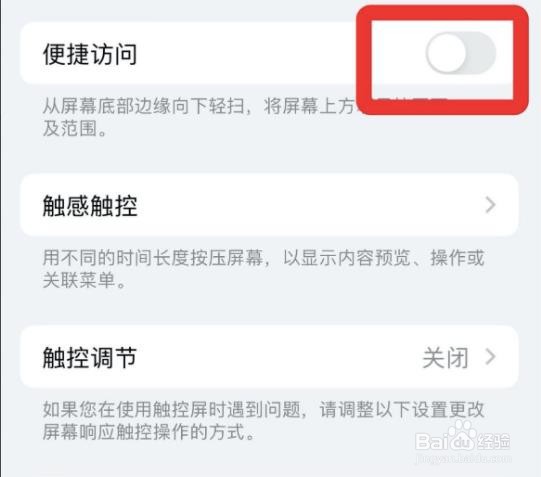Click the Bai text in Baidu watermark
Screen dimensions: 541x477
pos(431,441)
